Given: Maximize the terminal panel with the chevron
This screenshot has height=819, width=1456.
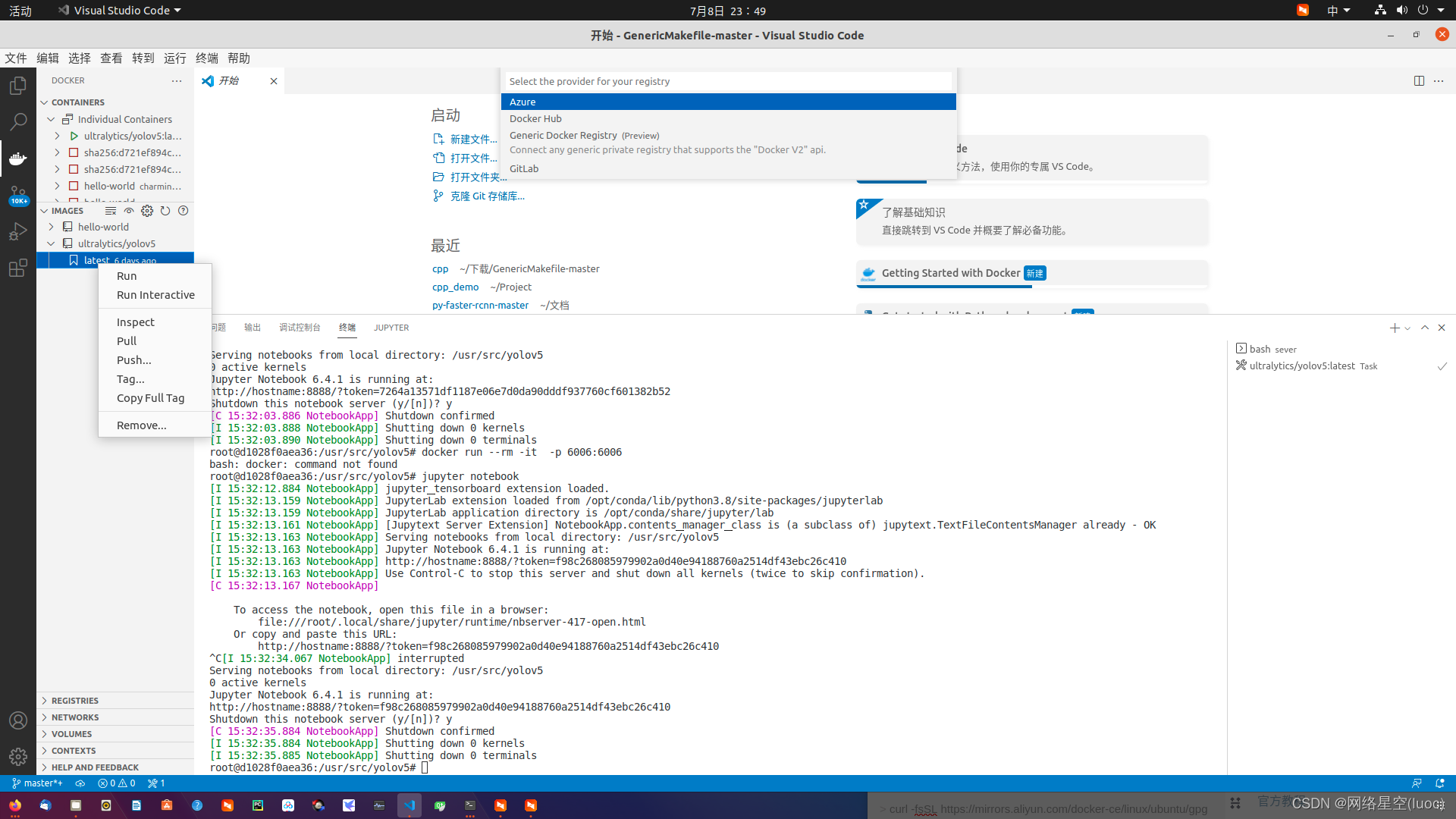Looking at the screenshot, I should click(1425, 328).
